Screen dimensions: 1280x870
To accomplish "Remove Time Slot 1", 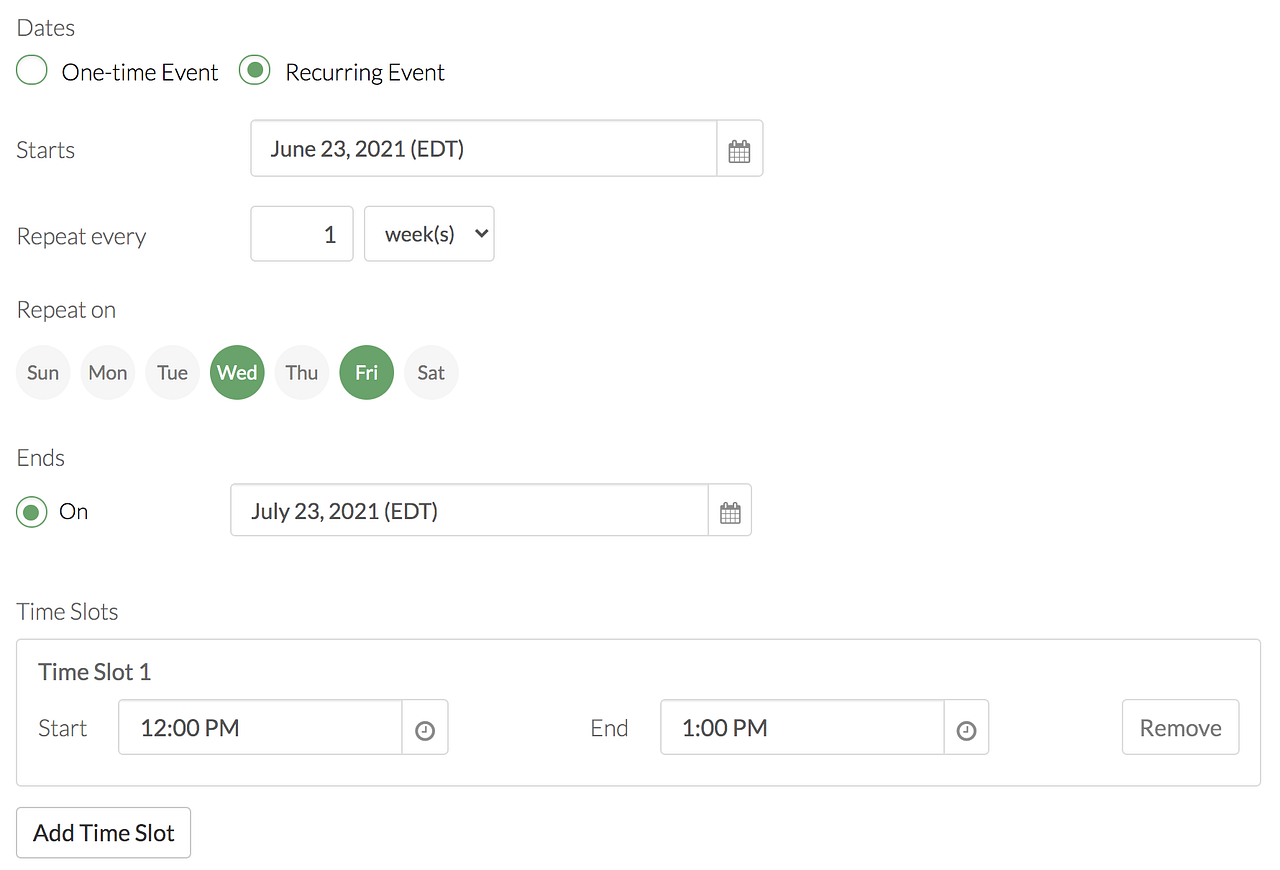I will pos(1180,728).
